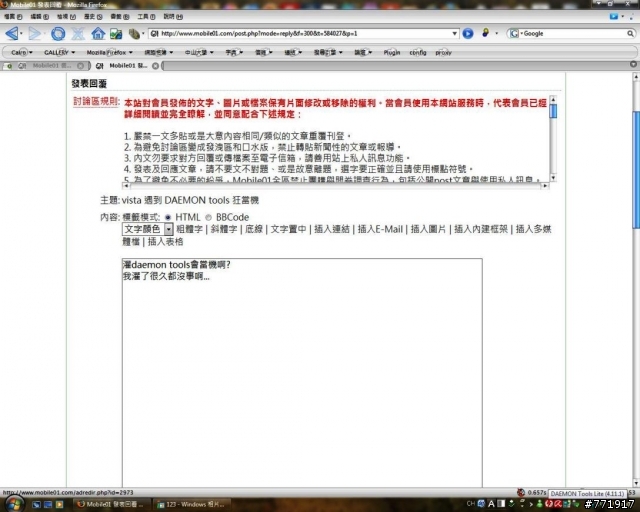The height and width of the screenshot is (512, 640).
Task: Open the 編輯 (Edit) menu
Action: click(40, 17)
